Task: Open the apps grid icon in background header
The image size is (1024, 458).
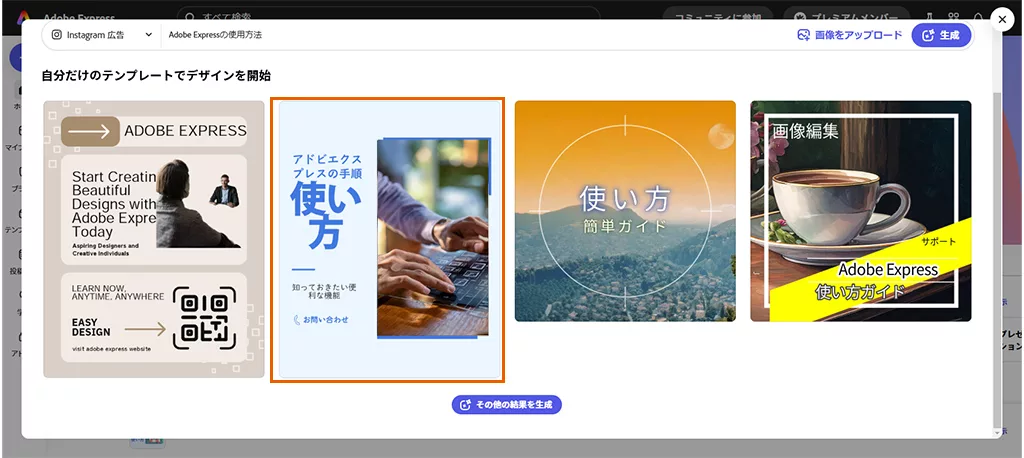Action: point(954,16)
